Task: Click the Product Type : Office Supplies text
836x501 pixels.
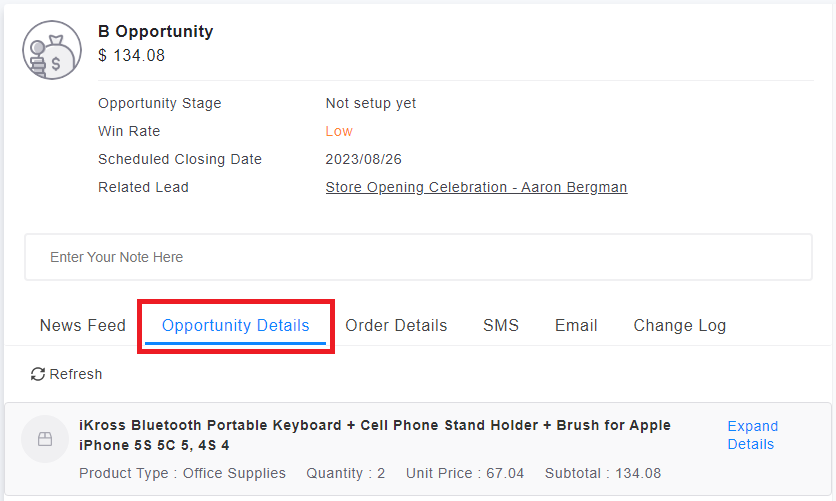Action: pyautogui.click(x=182, y=473)
